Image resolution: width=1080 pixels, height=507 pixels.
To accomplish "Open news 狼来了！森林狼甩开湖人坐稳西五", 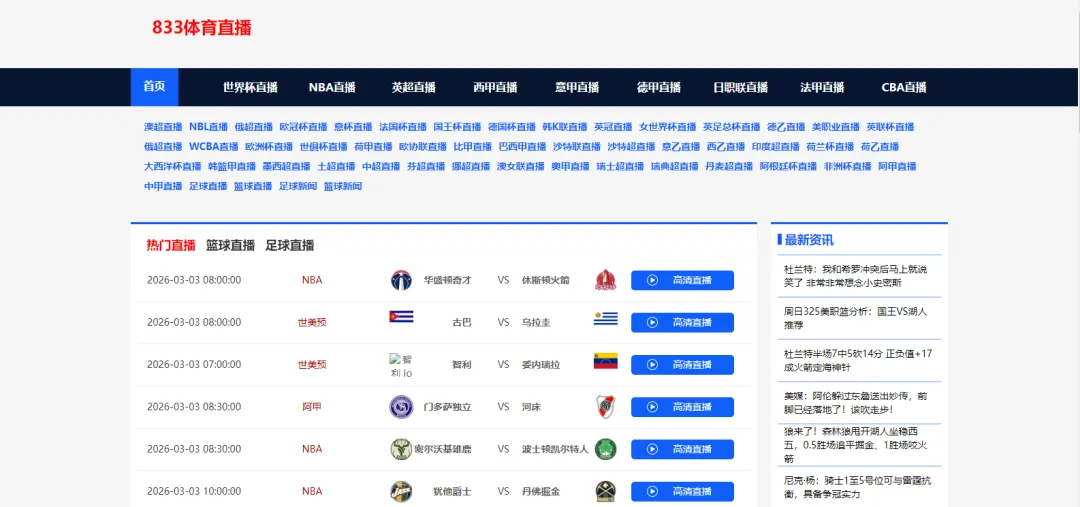I will coord(855,445).
